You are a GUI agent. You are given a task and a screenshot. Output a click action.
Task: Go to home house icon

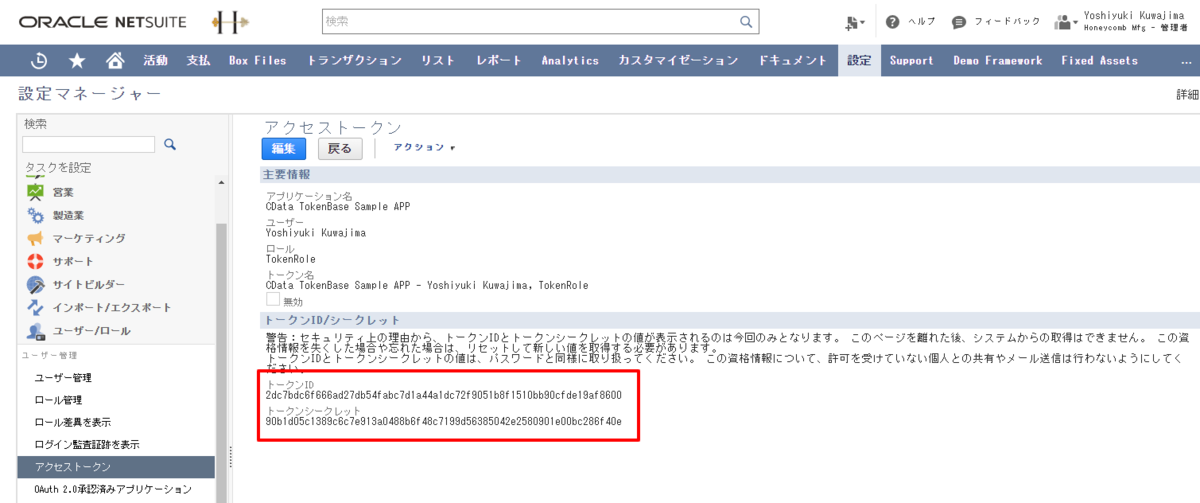tap(116, 61)
